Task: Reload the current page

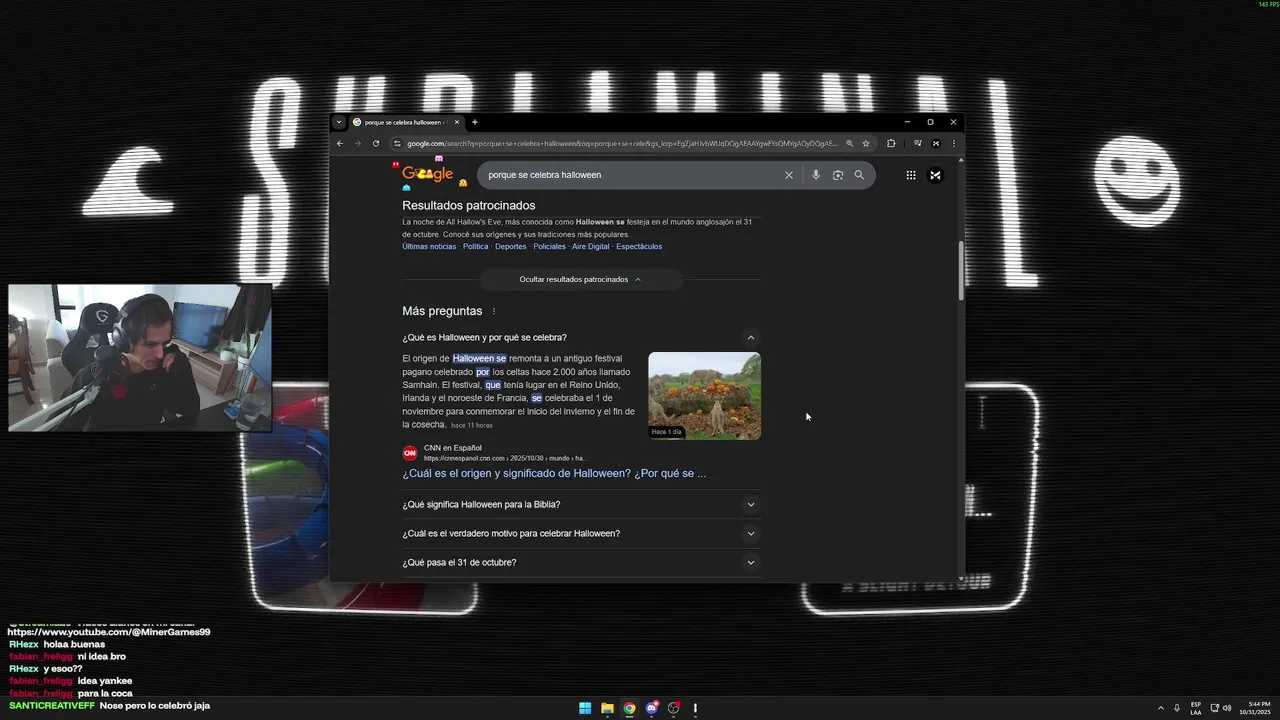Action: 376,143
